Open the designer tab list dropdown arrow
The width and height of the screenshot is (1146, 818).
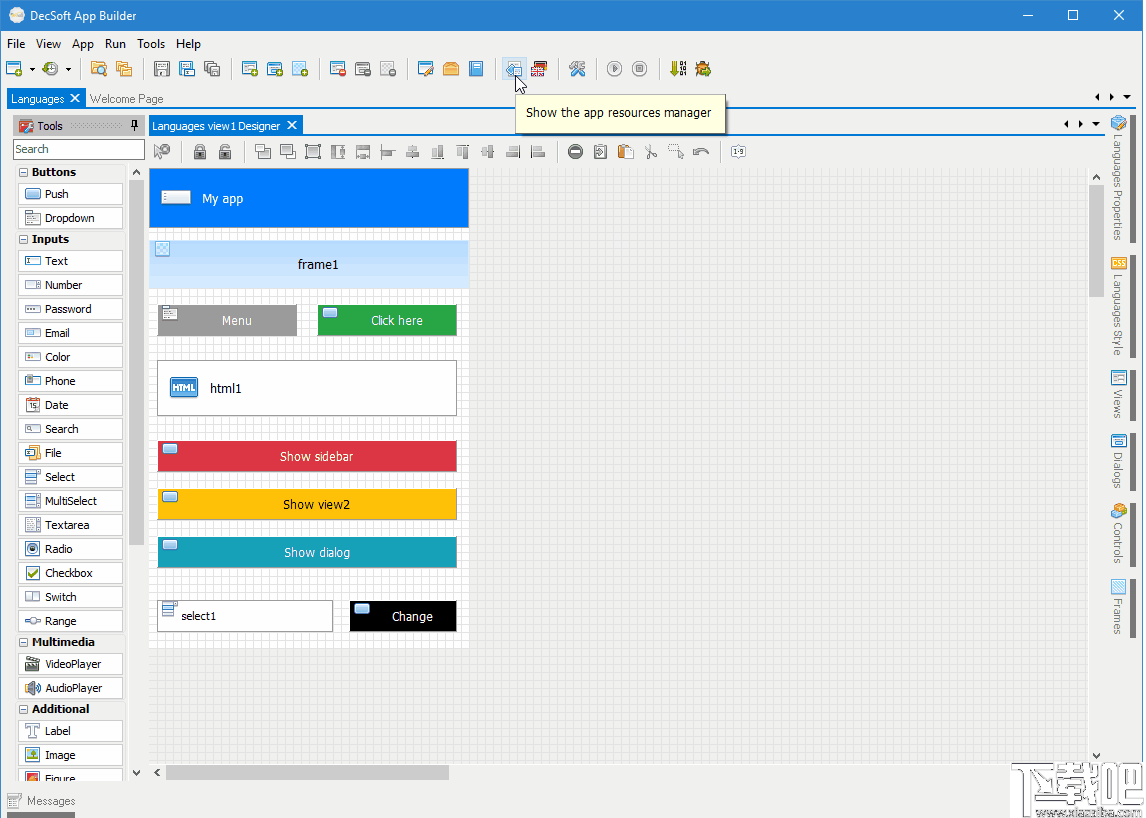(1096, 124)
